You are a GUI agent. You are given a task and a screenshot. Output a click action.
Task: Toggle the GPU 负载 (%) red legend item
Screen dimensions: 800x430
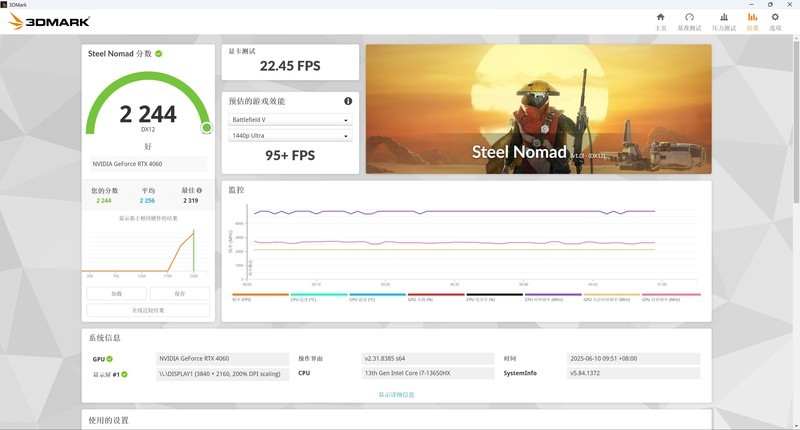(x=436, y=297)
